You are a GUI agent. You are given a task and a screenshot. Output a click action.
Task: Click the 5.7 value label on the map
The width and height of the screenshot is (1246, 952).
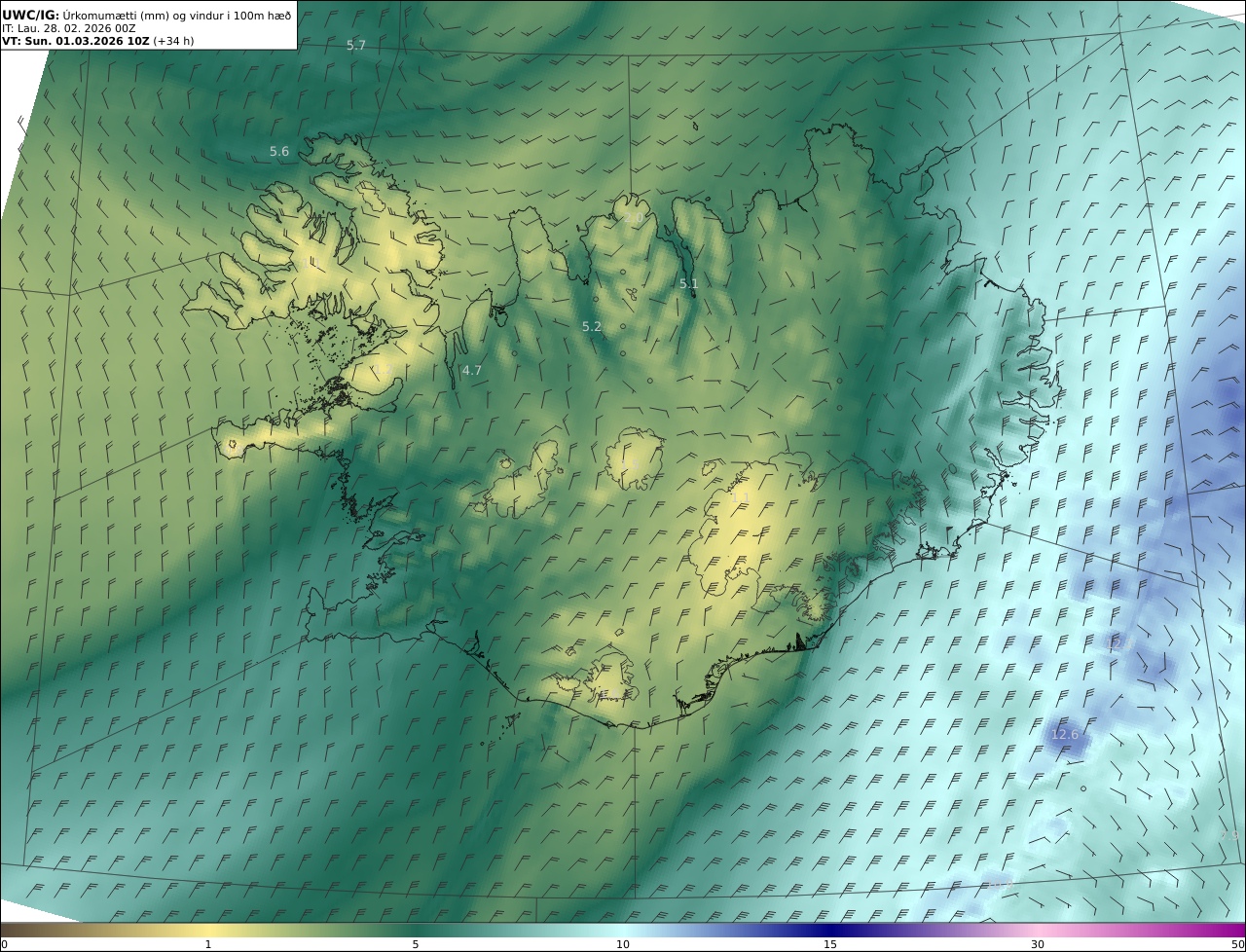coord(356,46)
